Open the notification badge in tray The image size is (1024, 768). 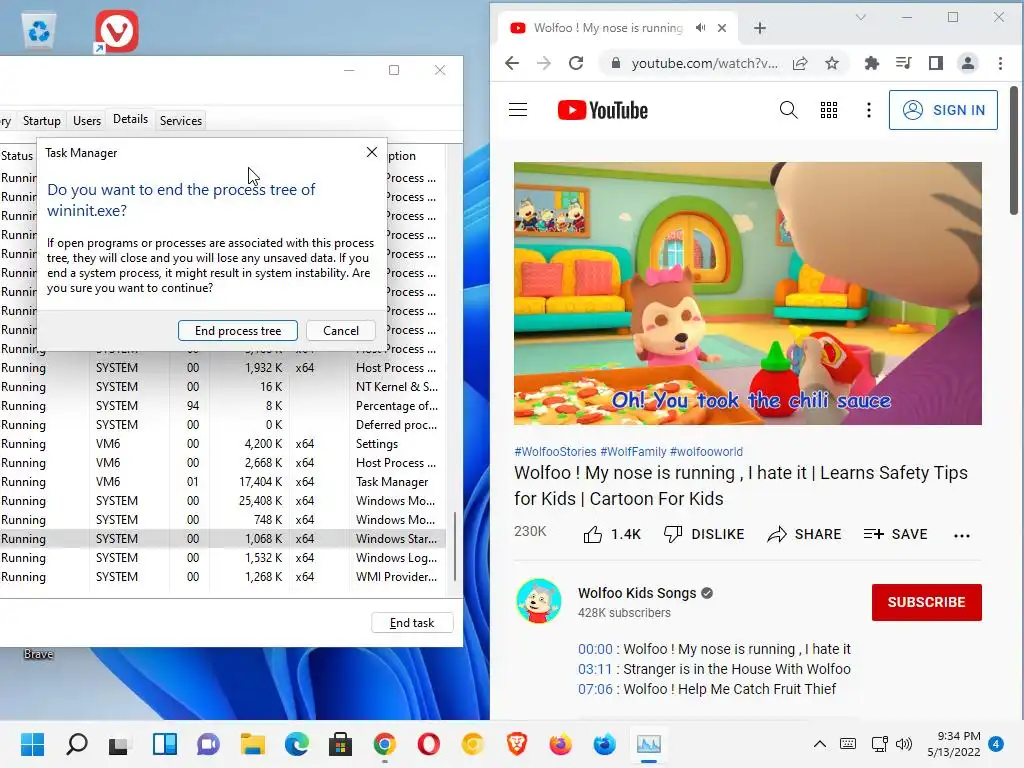pos(996,744)
